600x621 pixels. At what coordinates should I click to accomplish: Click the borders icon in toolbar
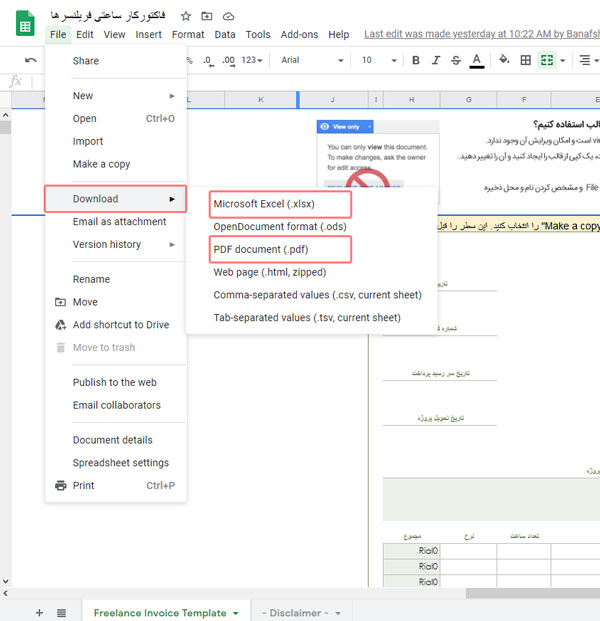(x=526, y=60)
